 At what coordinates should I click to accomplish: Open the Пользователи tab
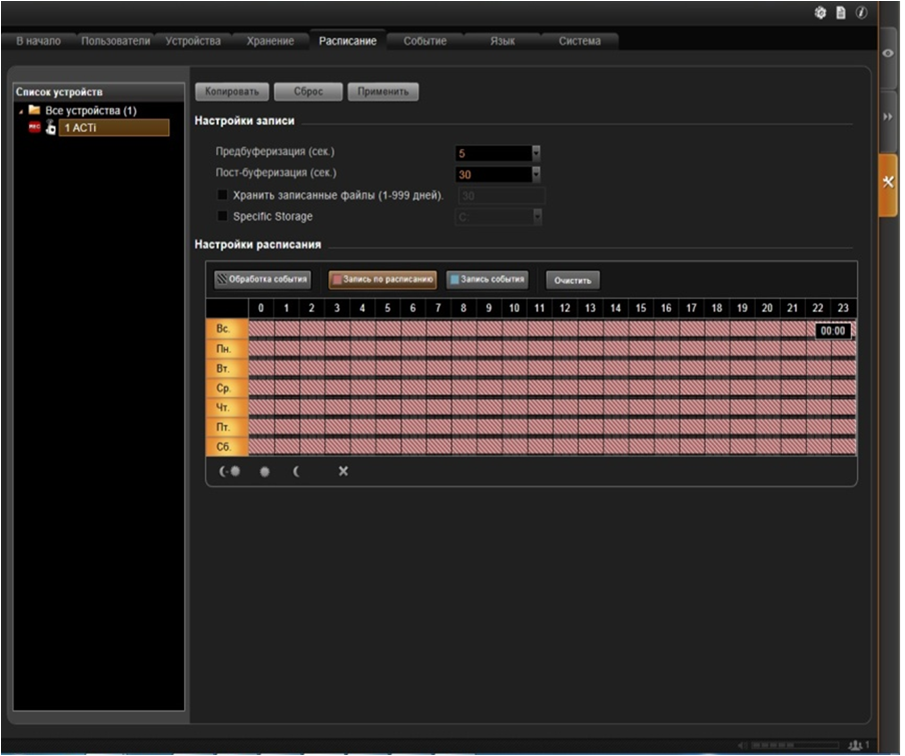click(x=115, y=41)
